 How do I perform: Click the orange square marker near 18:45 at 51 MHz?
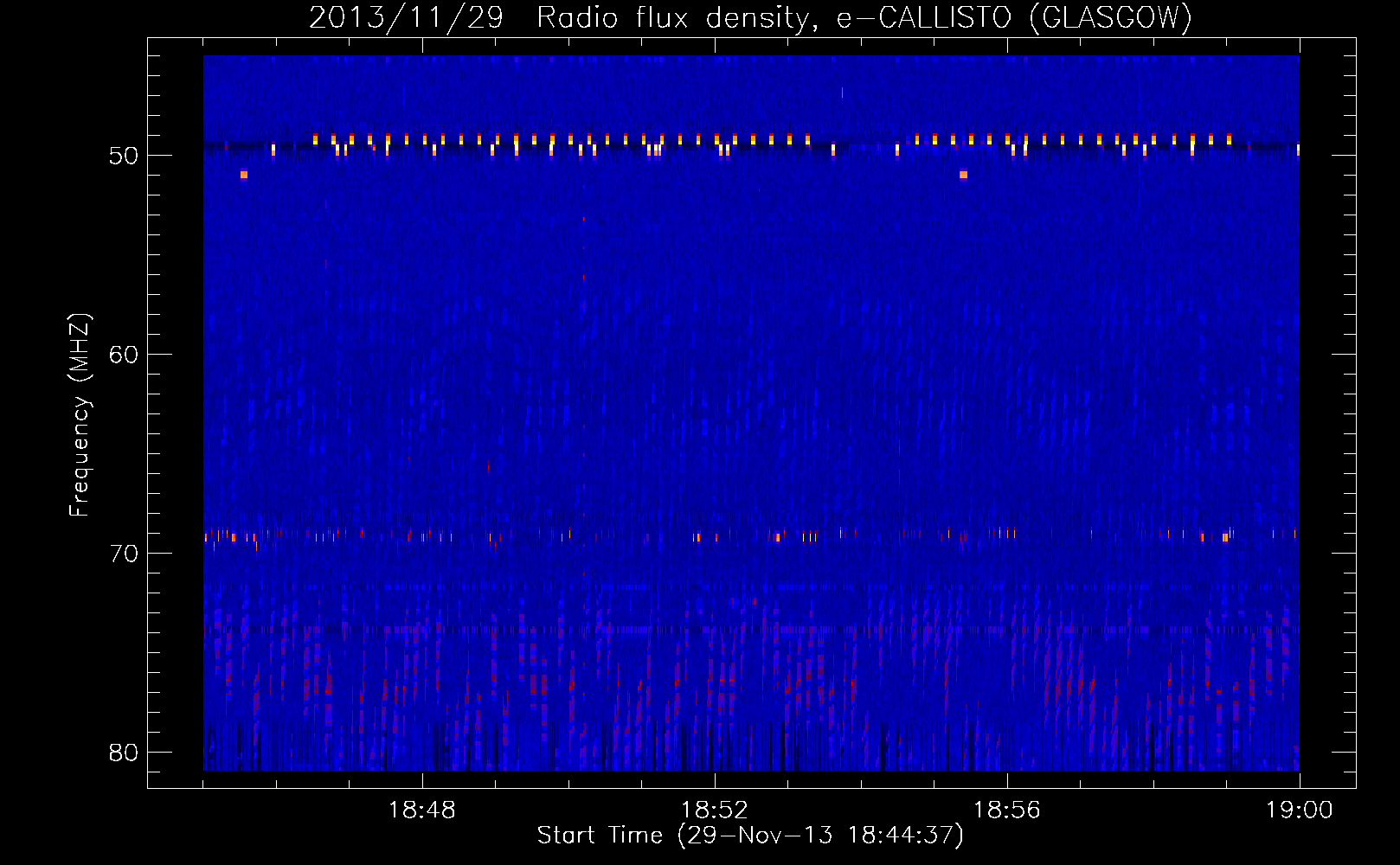click(244, 175)
